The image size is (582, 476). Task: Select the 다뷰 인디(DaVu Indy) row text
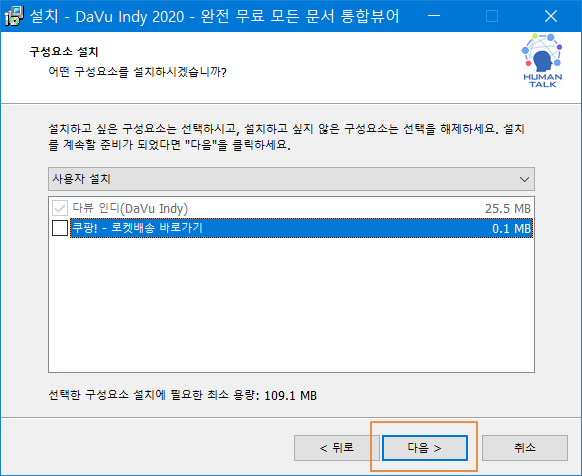coord(130,208)
